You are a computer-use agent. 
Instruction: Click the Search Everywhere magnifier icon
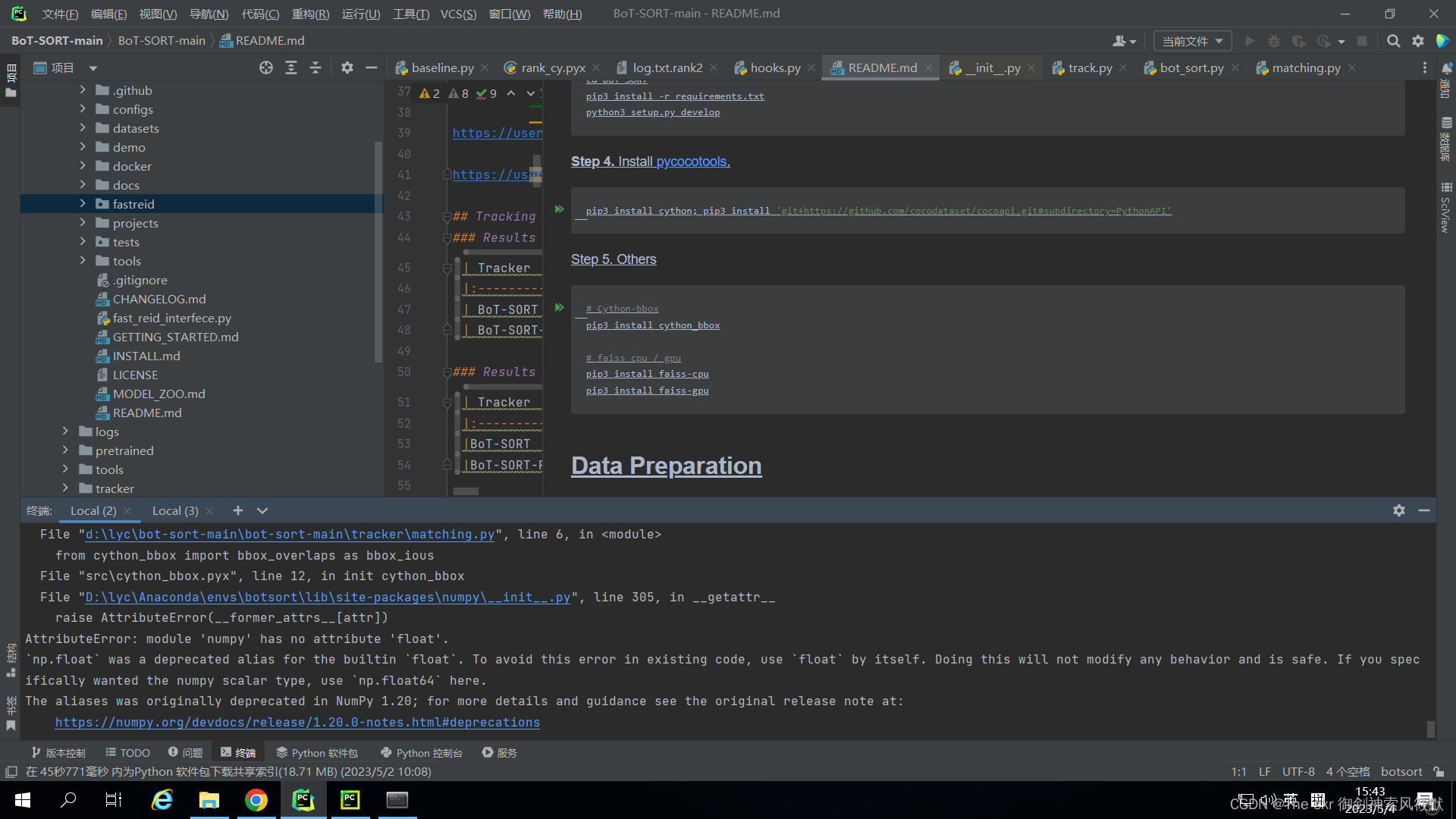click(x=1393, y=41)
